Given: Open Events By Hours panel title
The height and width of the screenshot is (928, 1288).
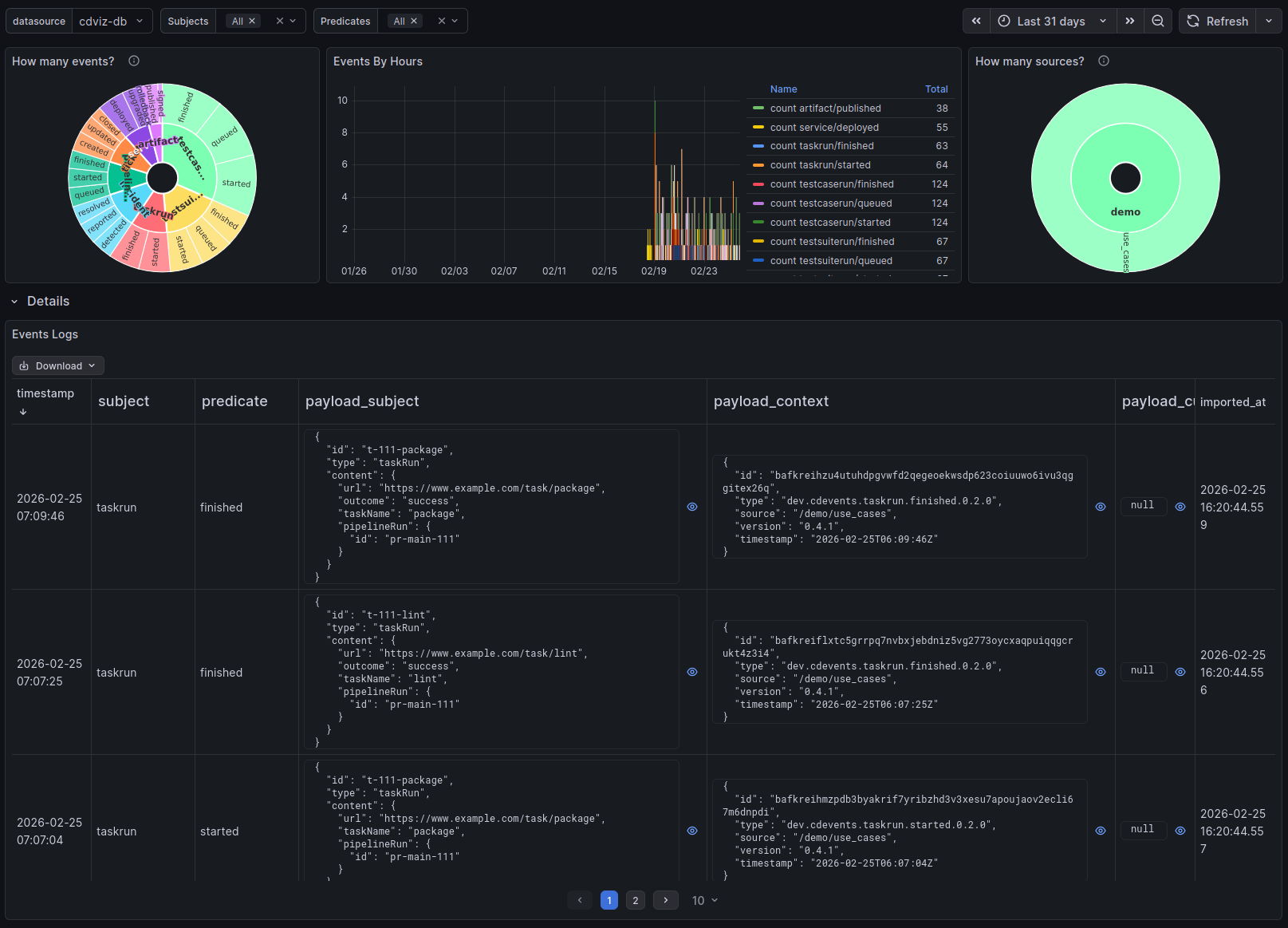Looking at the screenshot, I should coord(378,61).
